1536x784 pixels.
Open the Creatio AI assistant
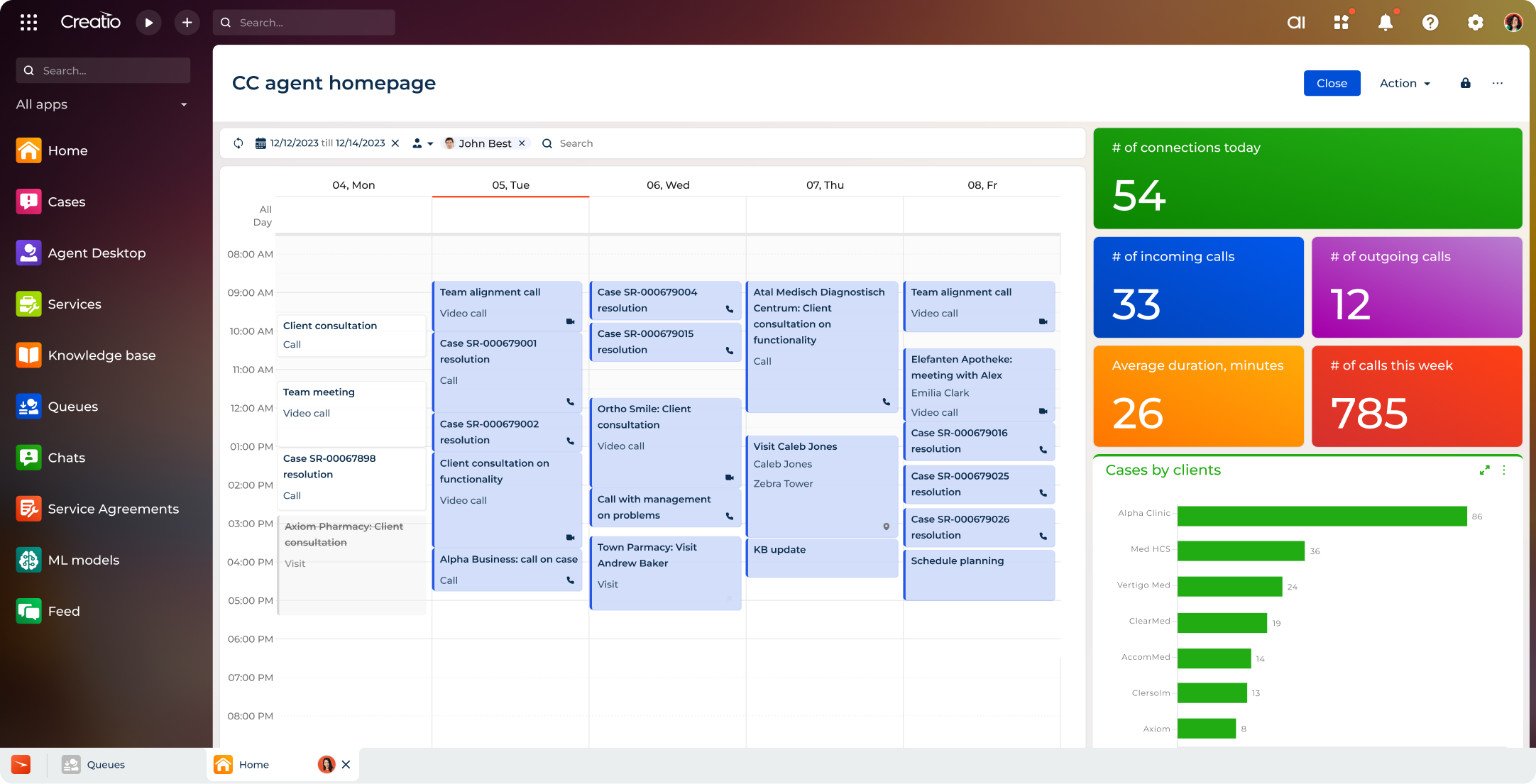coord(1296,22)
